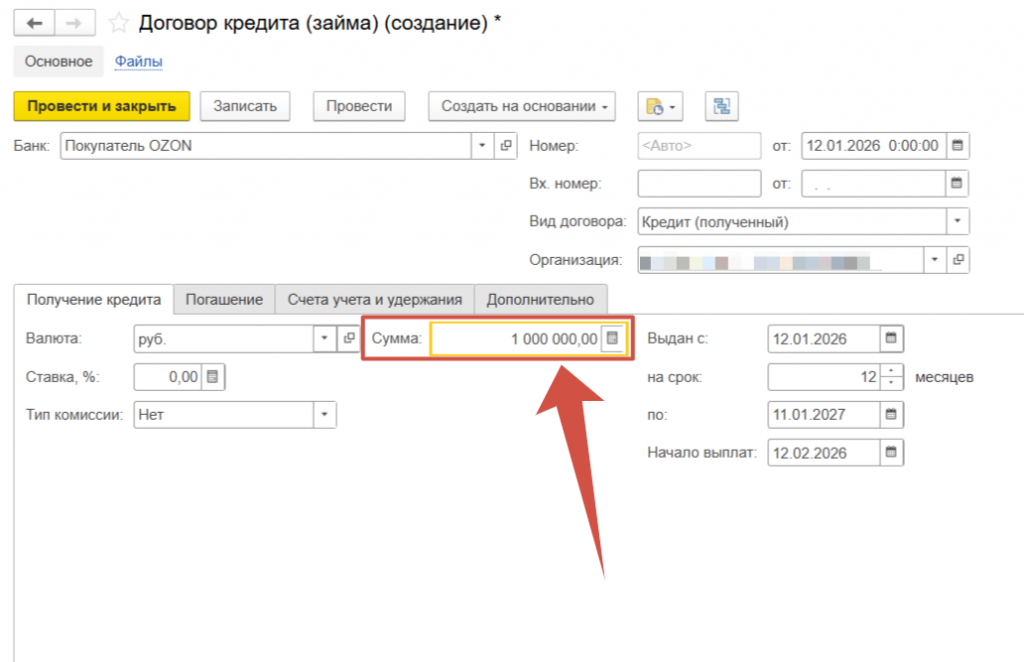This screenshot has height=662, width=1024.
Task: Click the Вх. номер input field
Action: 698,184
